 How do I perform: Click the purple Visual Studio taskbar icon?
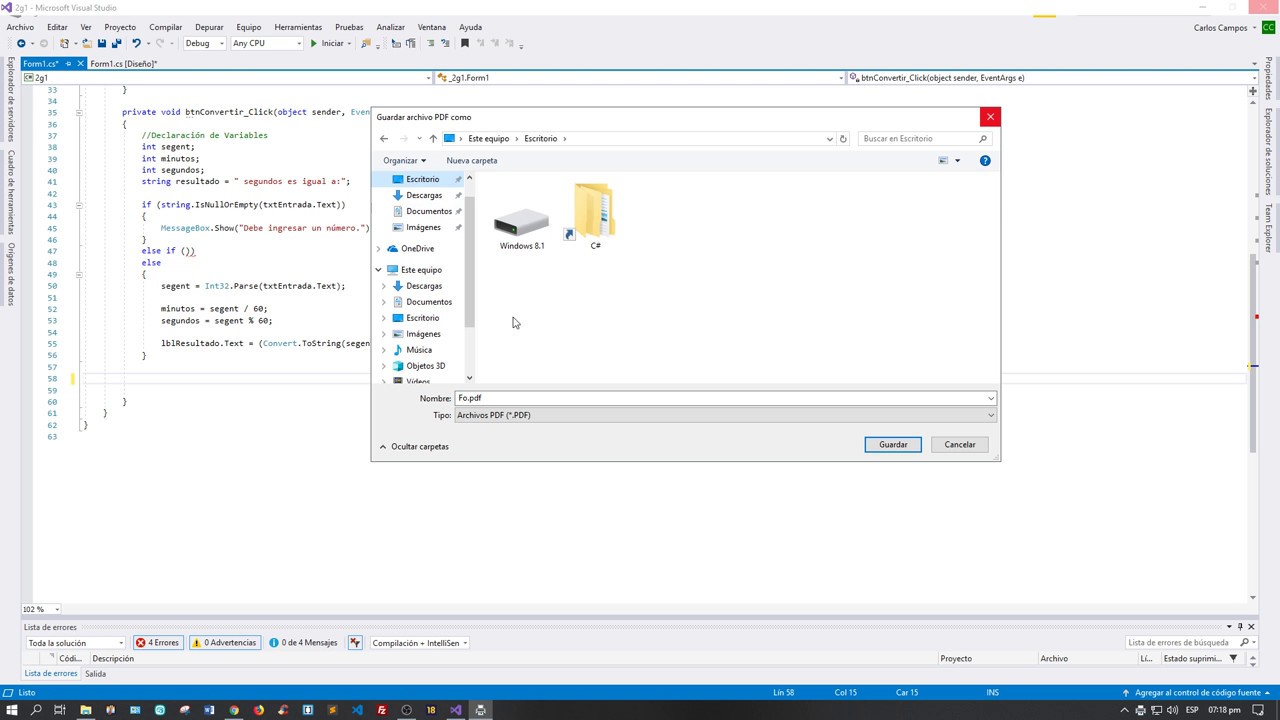(456, 710)
